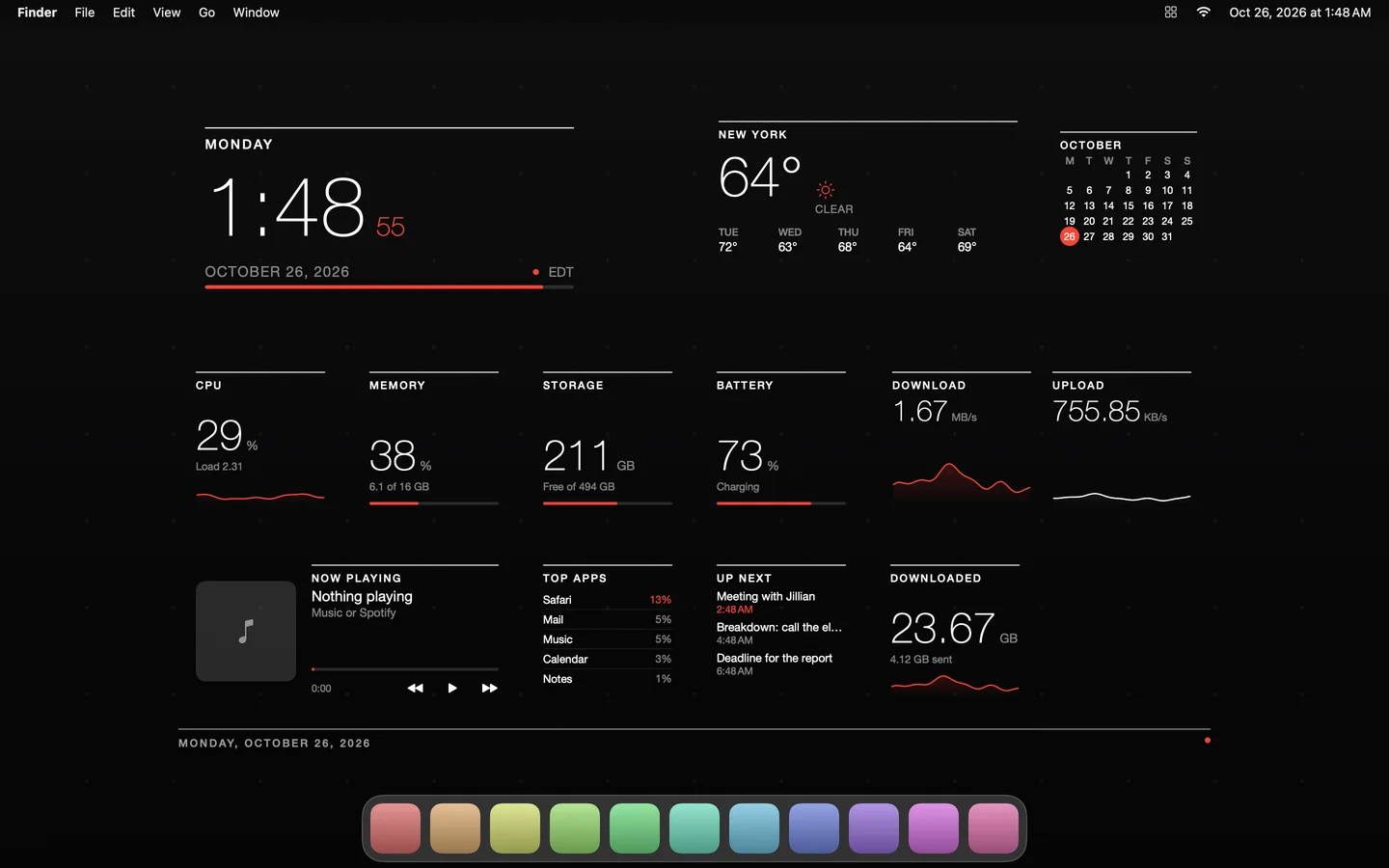Click the CPU 29% value
This screenshot has height=868, width=1389.
(x=227, y=436)
